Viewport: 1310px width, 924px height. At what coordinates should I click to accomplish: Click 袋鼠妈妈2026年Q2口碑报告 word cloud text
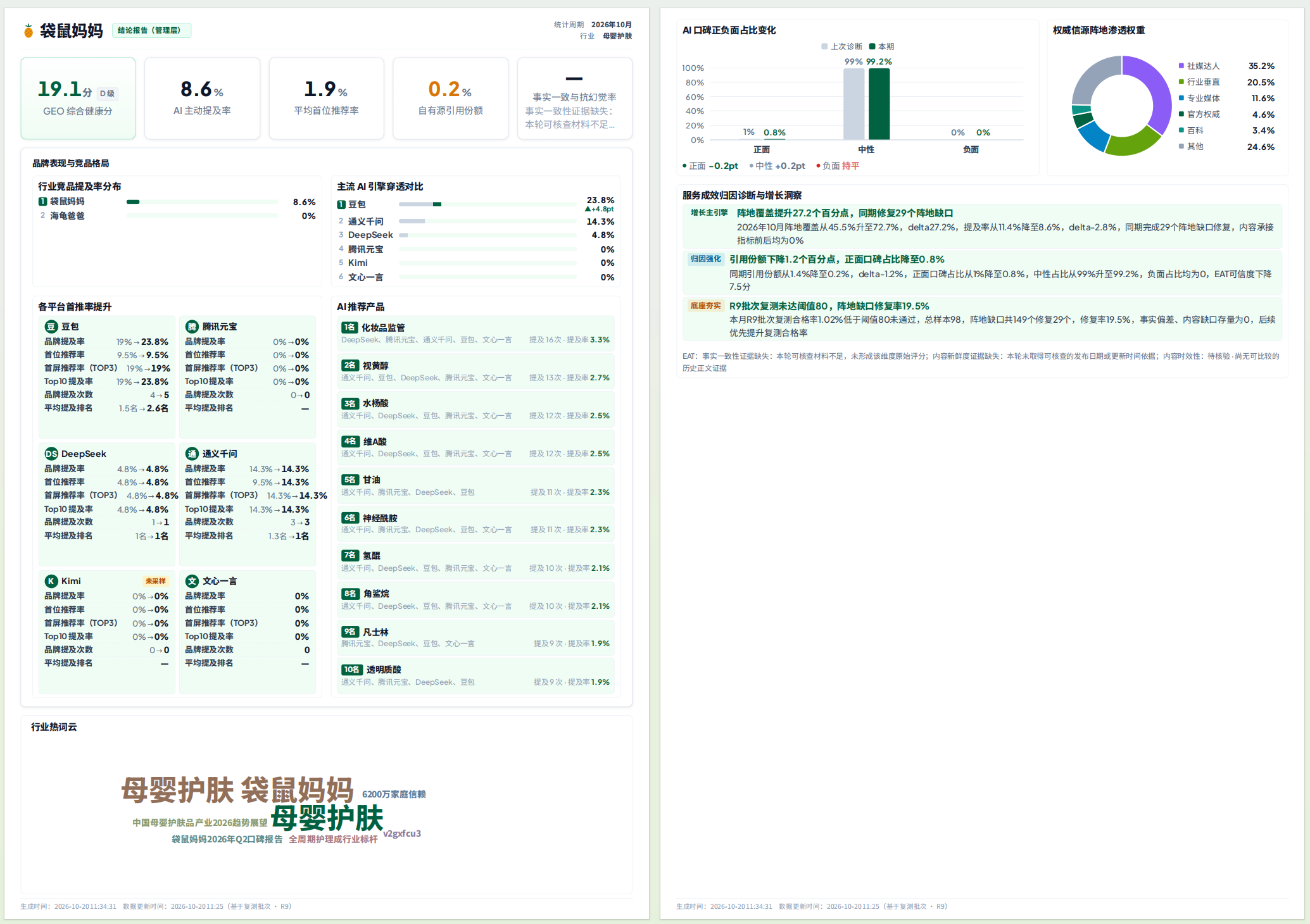click(227, 839)
